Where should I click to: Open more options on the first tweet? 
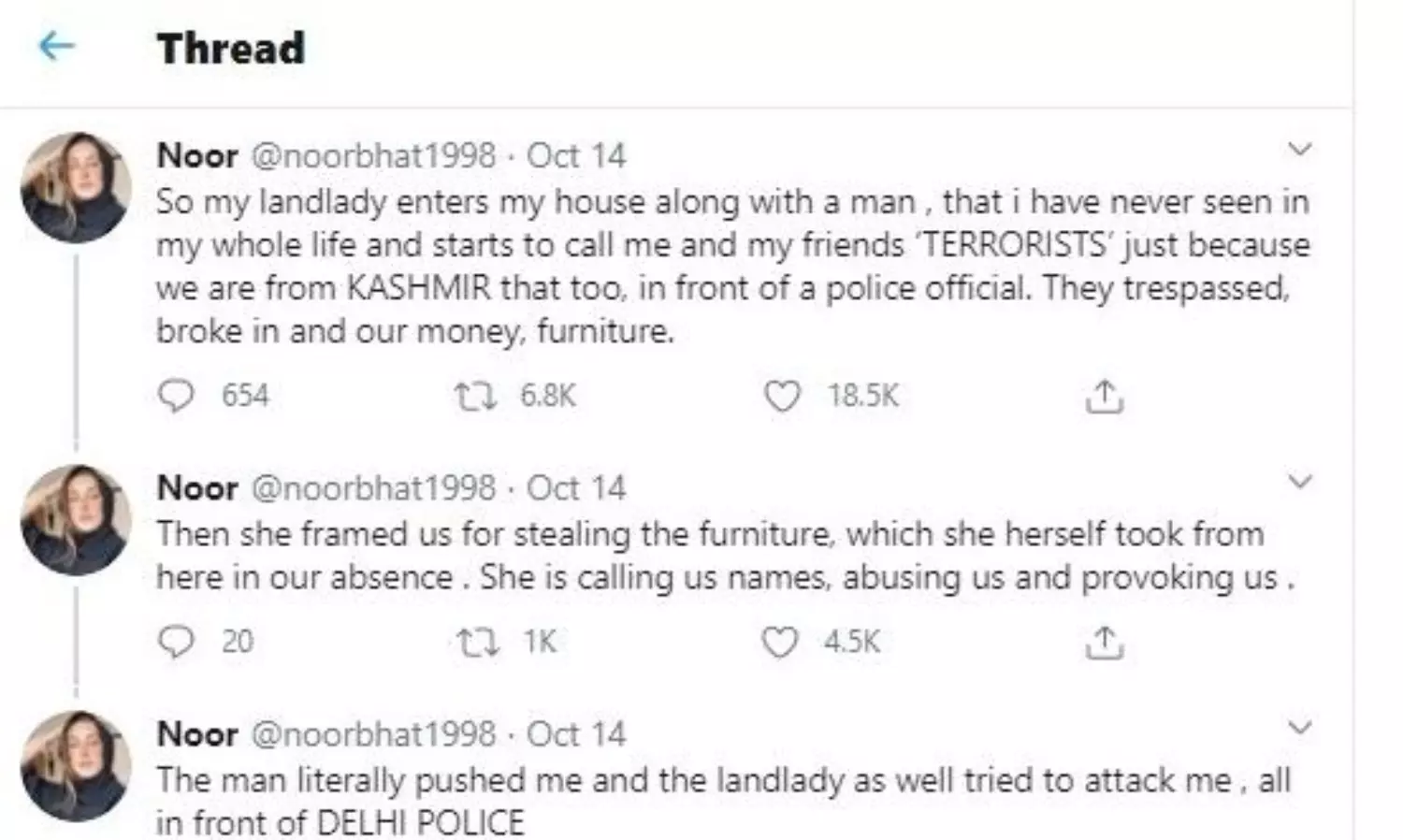pyautogui.click(x=1300, y=148)
